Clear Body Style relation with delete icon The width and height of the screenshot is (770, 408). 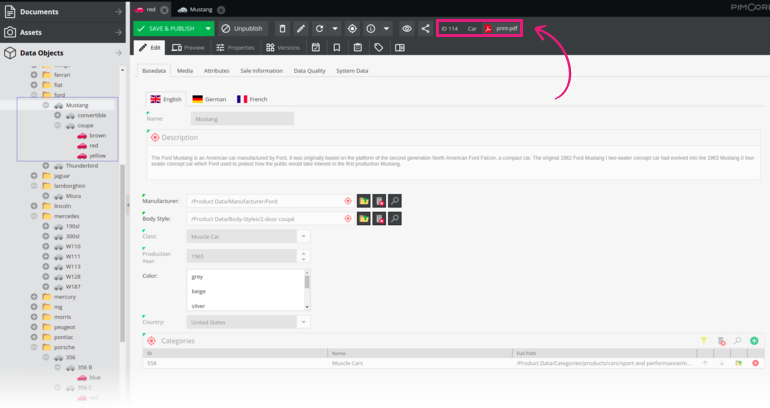click(x=379, y=218)
